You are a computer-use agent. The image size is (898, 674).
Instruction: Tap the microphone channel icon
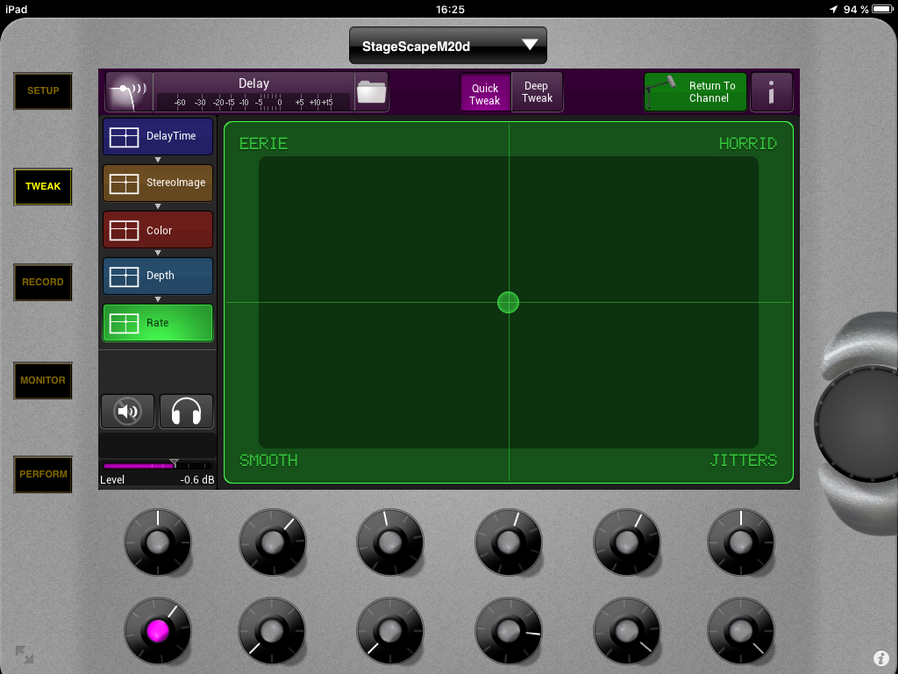(127, 92)
